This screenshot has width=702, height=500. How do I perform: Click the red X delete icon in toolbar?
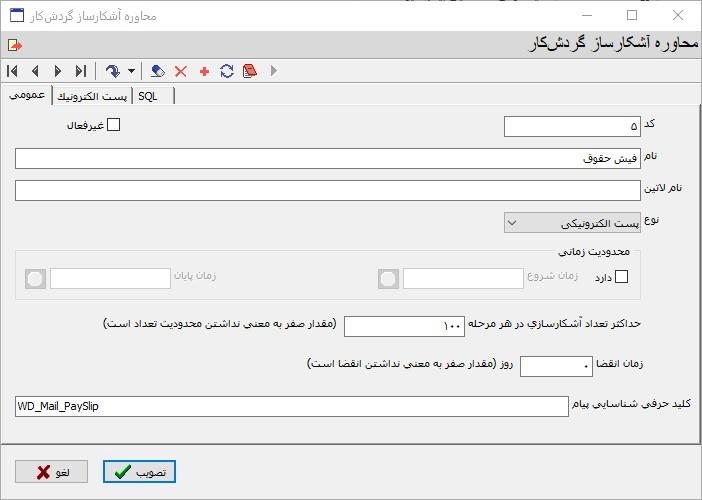pos(181,71)
